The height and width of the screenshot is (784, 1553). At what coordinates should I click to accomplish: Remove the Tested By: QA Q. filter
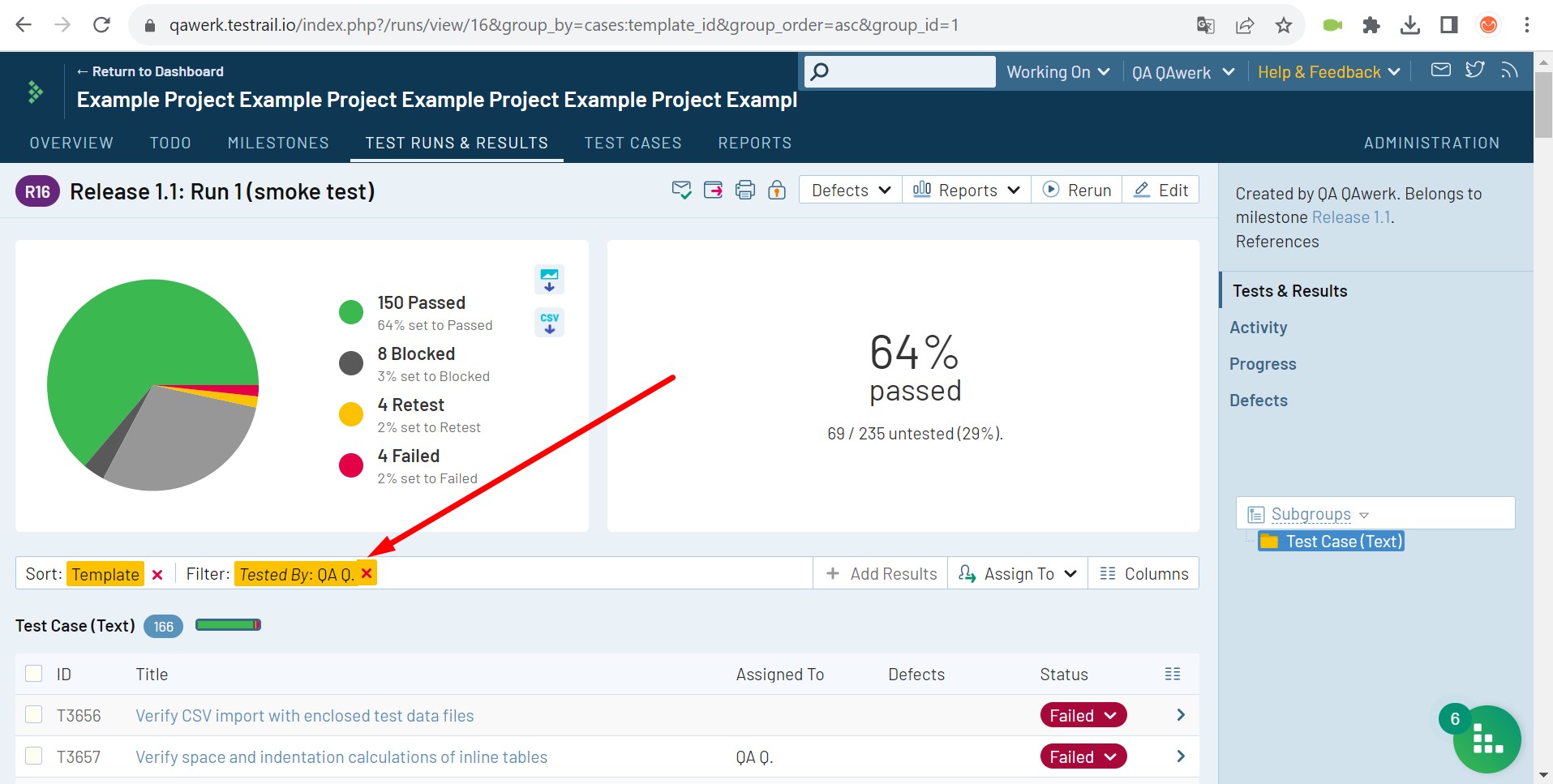(x=367, y=573)
